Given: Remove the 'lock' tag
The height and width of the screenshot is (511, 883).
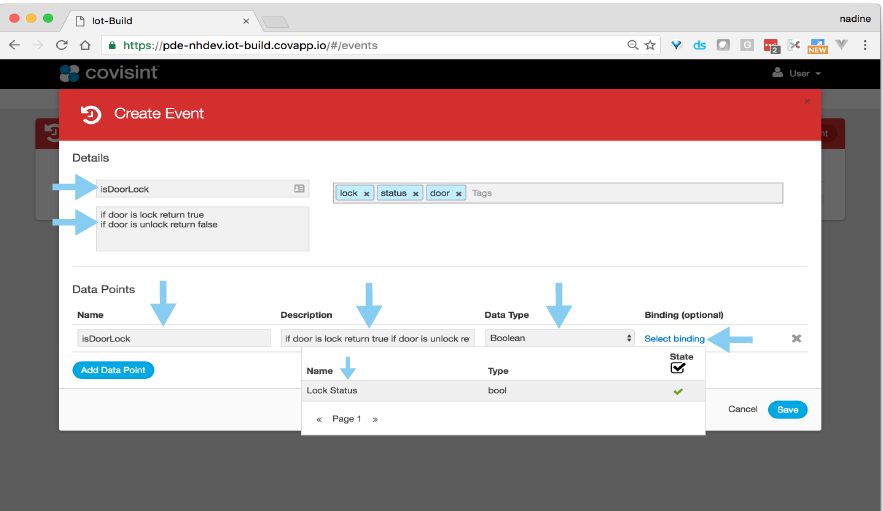Looking at the screenshot, I should click(366, 194).
